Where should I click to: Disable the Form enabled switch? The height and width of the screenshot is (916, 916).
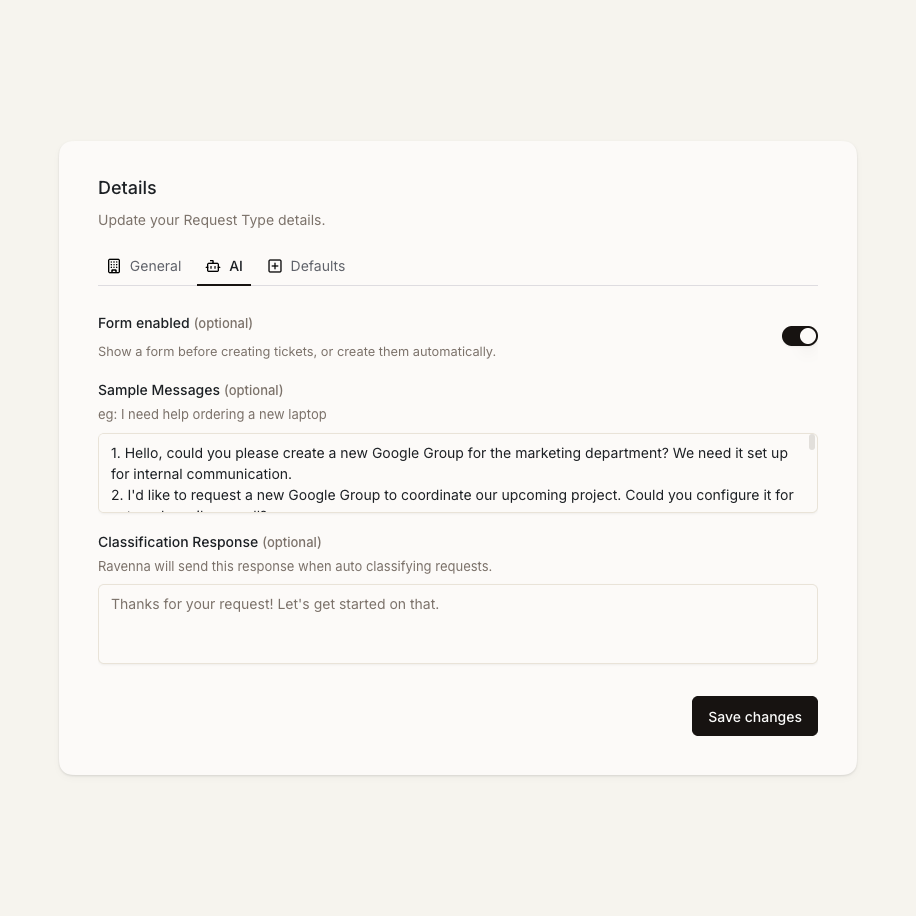click(799, 336)
